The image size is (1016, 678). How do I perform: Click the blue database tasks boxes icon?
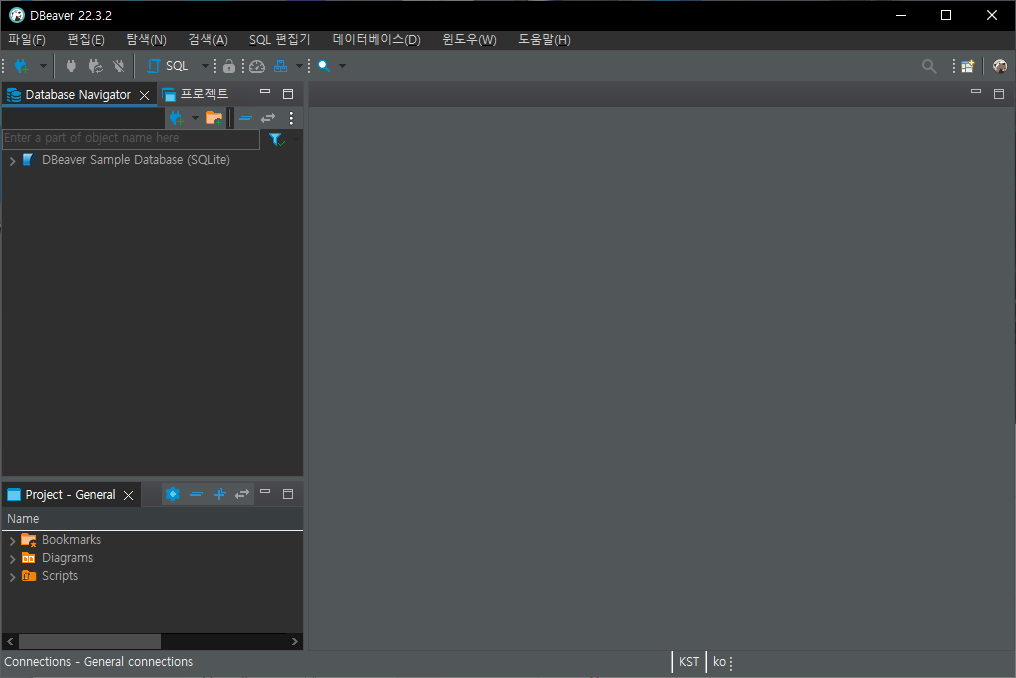tap(281, 66)
